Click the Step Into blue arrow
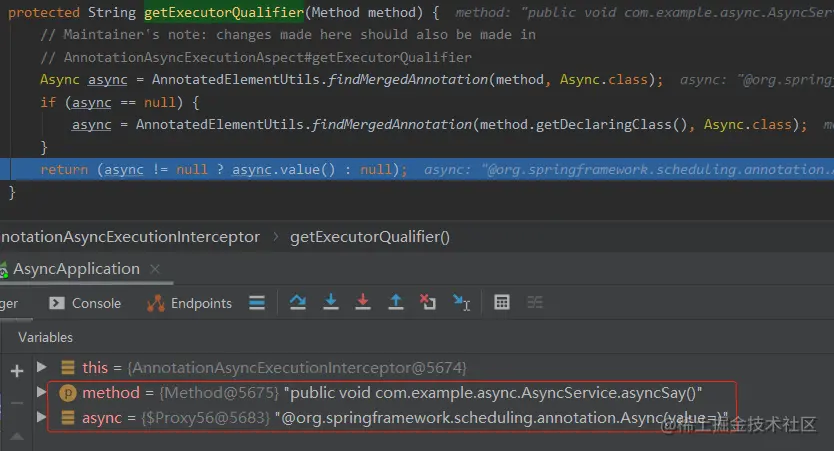834x451 pixels. coord(331,302)
